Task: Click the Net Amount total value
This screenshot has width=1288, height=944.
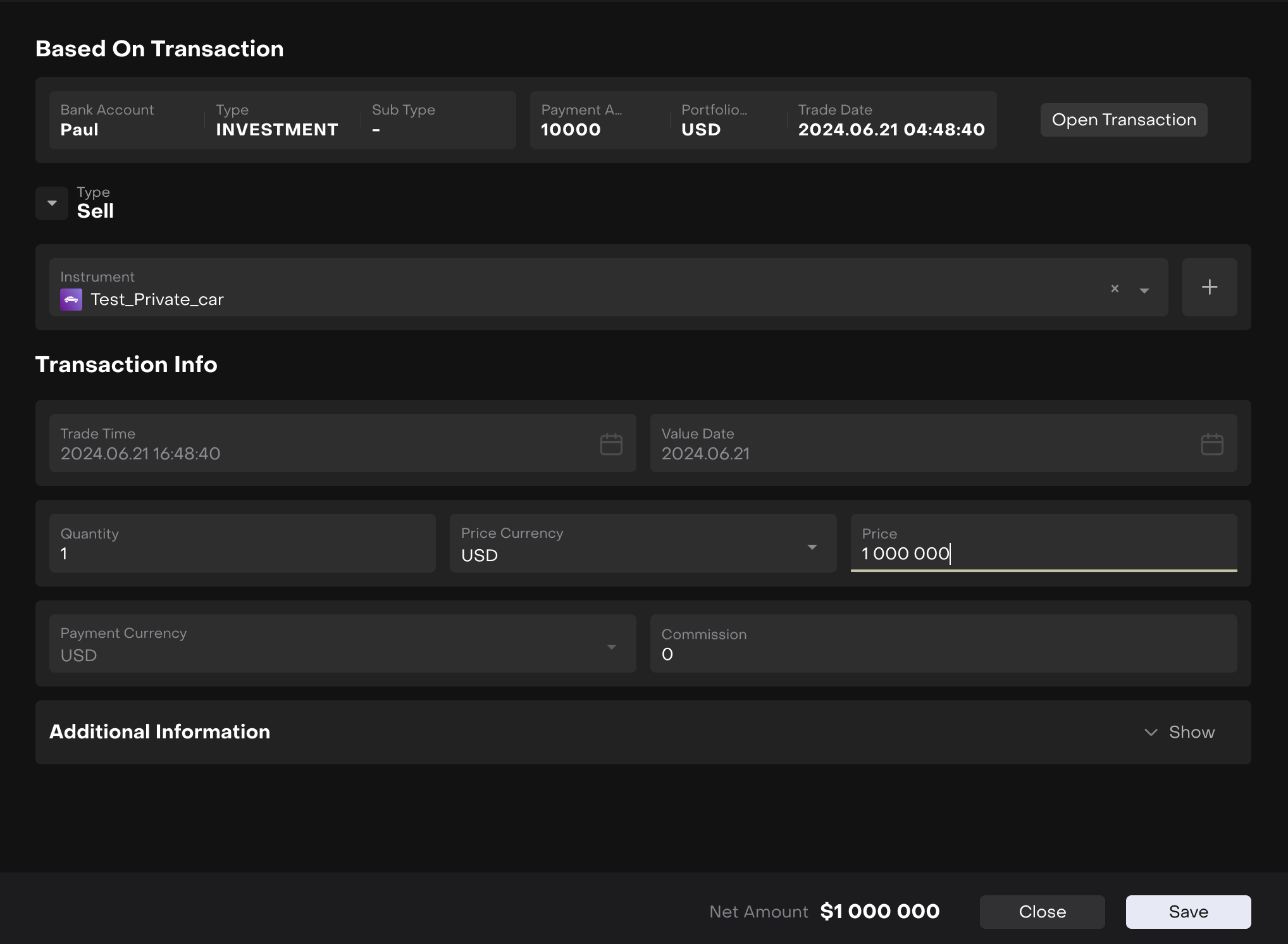Action: point(879,912)
